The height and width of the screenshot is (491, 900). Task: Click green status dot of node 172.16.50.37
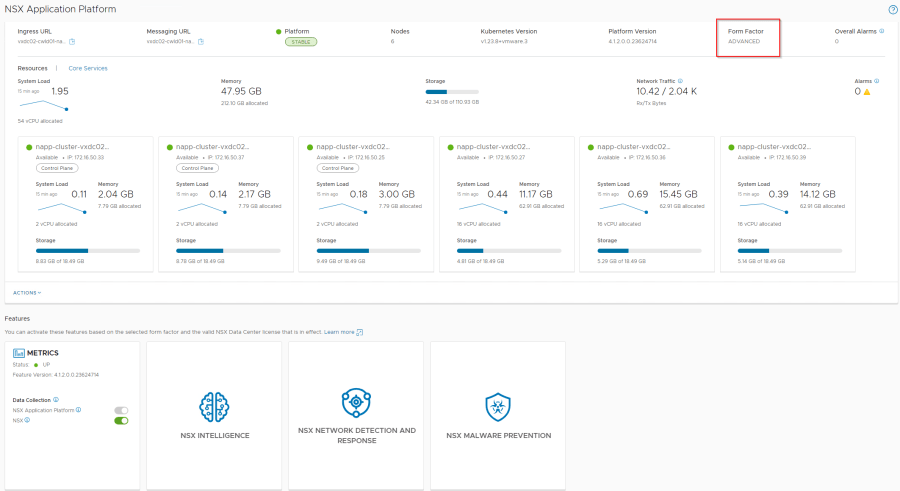pos(169,147)
